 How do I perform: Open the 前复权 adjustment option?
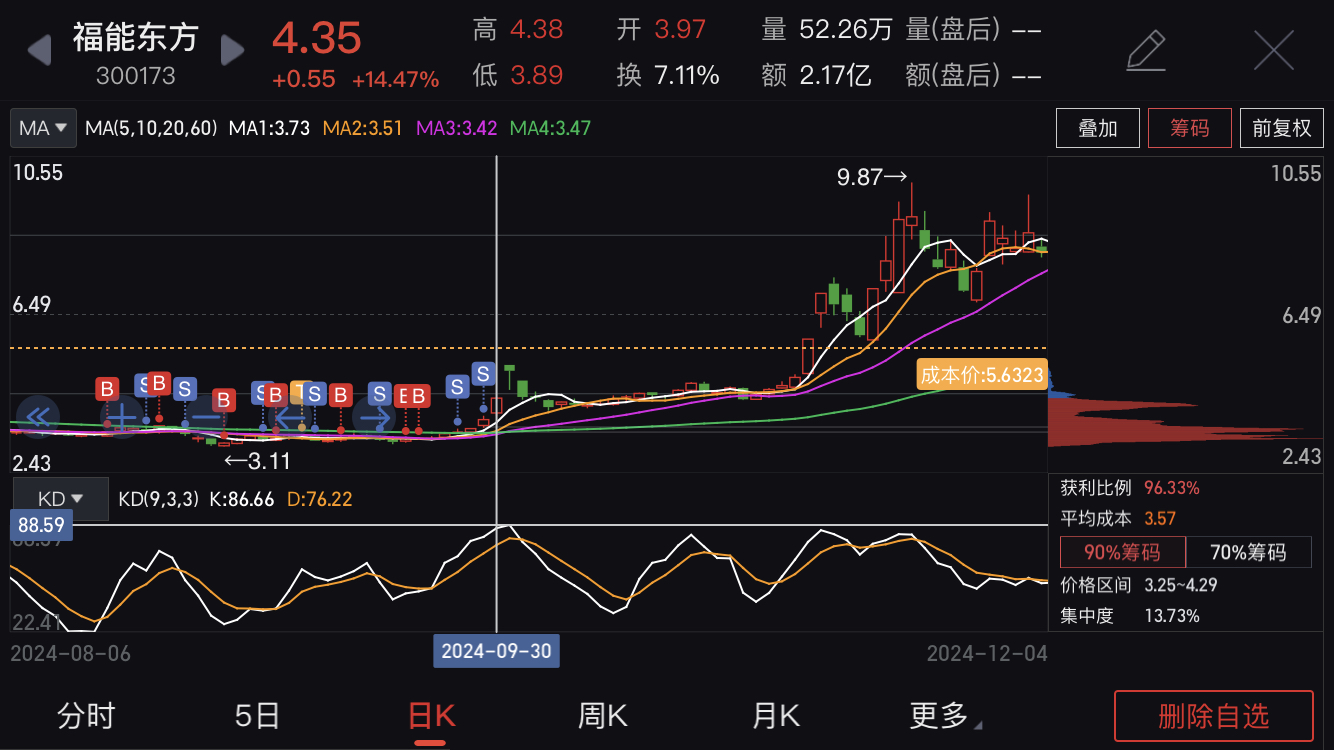[x=1281, y=128]
